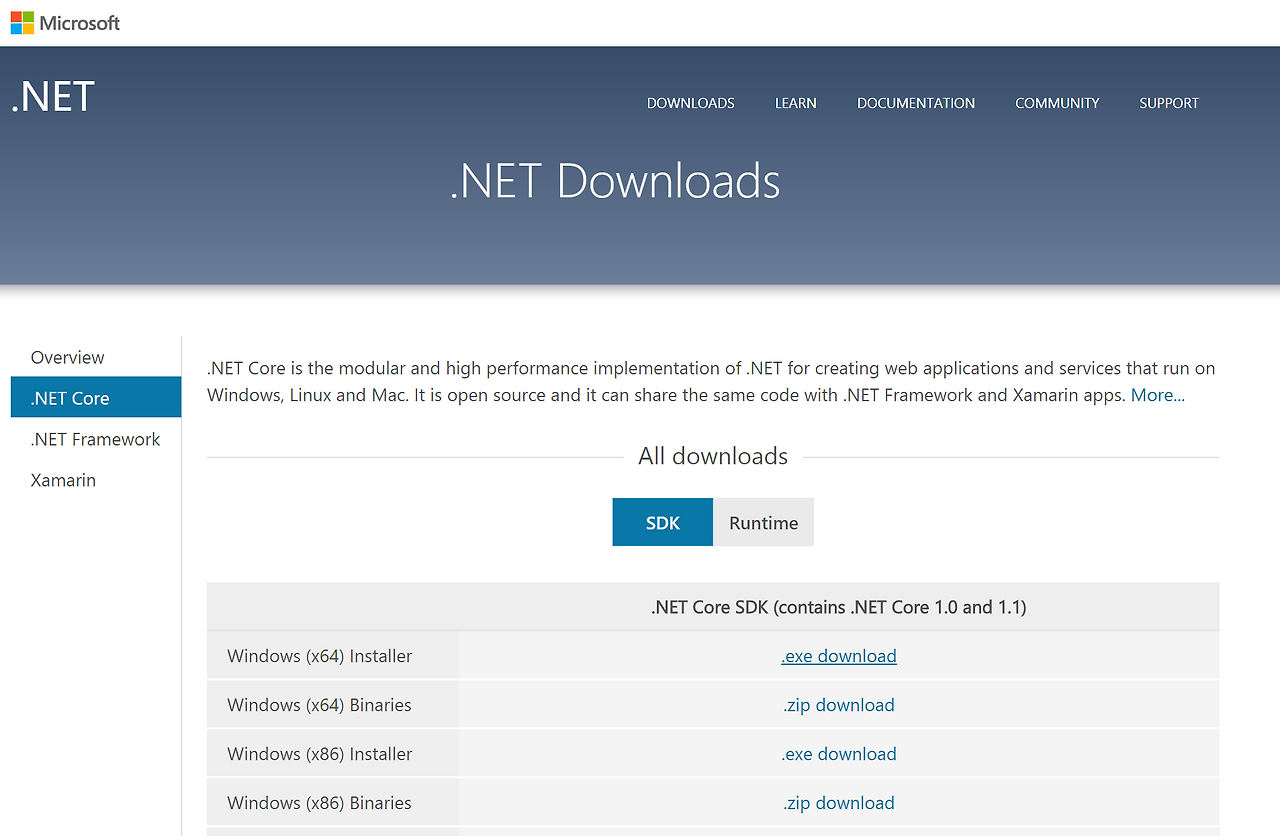Switch to the SDK tab
The width and height of the screenshot is (1280, 836).
pos(663,522)
